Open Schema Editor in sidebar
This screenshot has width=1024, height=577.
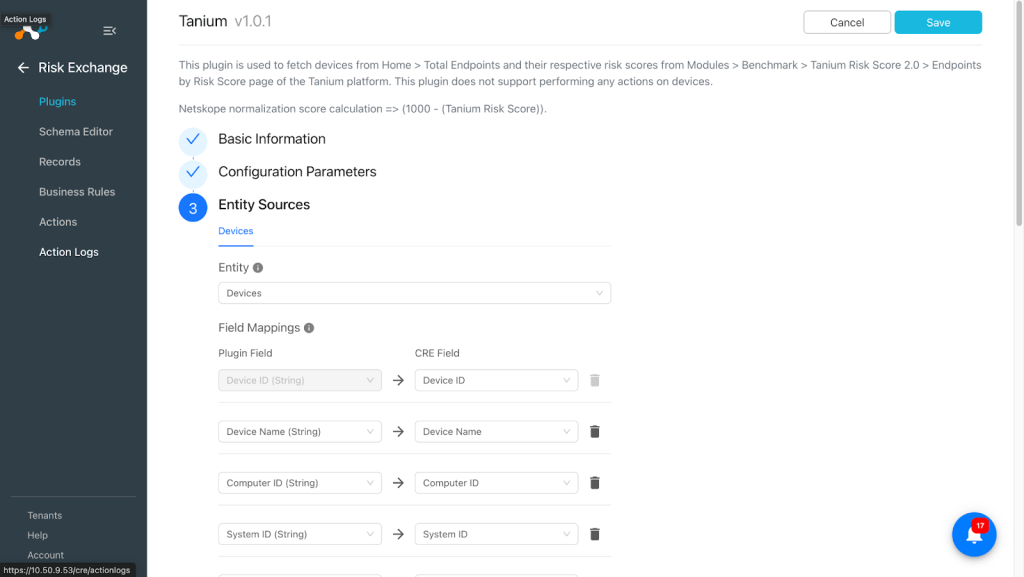(76, 131)
